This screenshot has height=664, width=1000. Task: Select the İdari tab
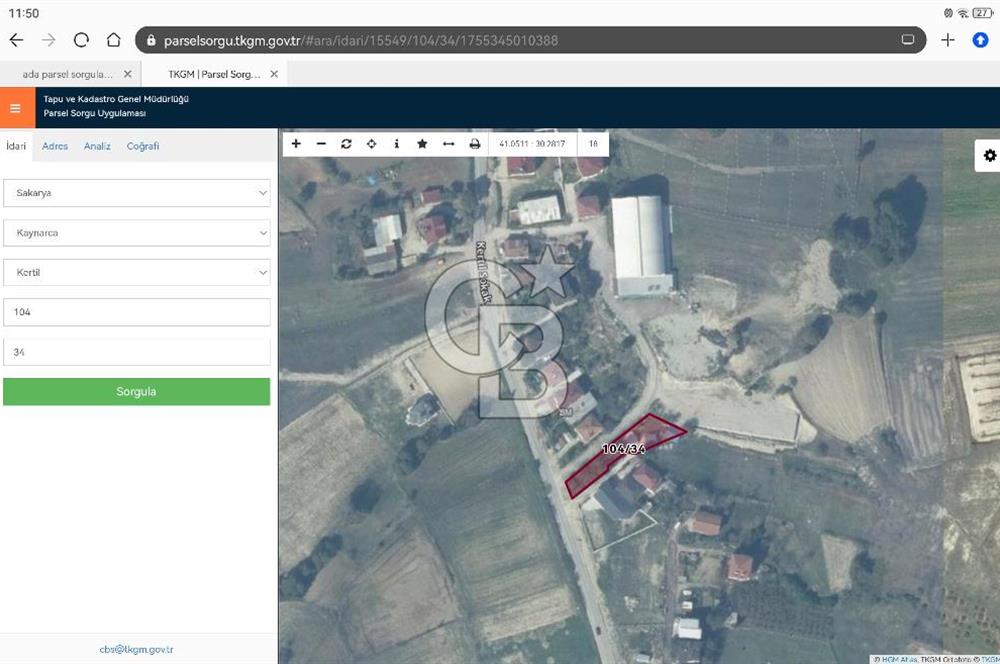[x=16, y=146]
